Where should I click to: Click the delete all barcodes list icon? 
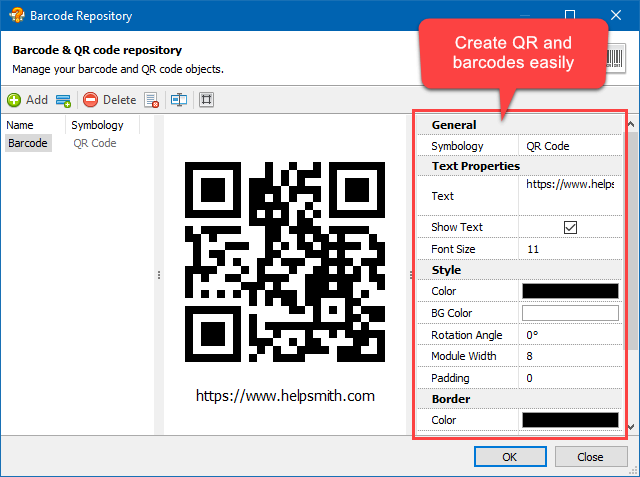pyautogui.click(x=152, y=100)
